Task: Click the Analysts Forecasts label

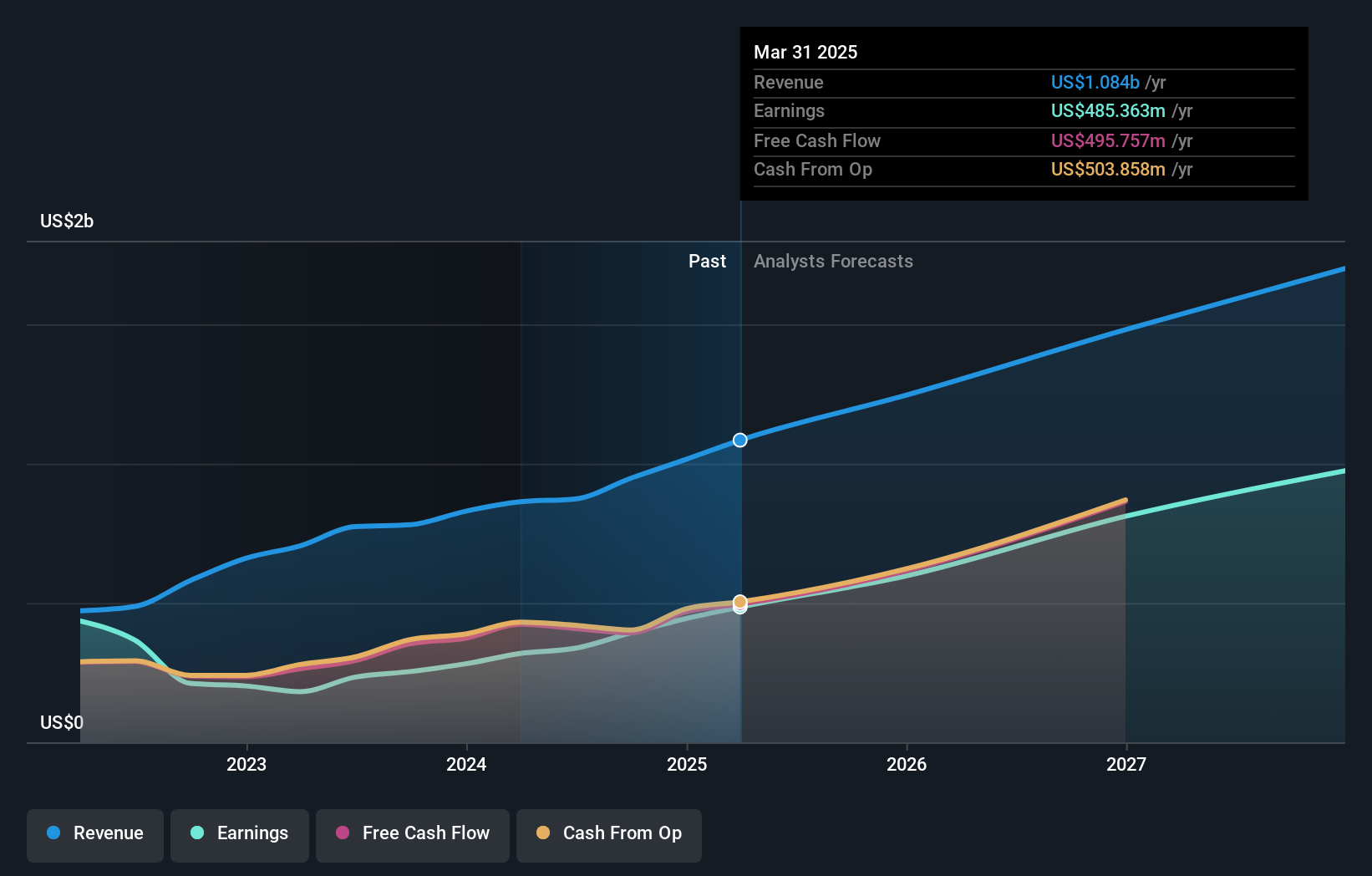Action: [x=833, y=261]
